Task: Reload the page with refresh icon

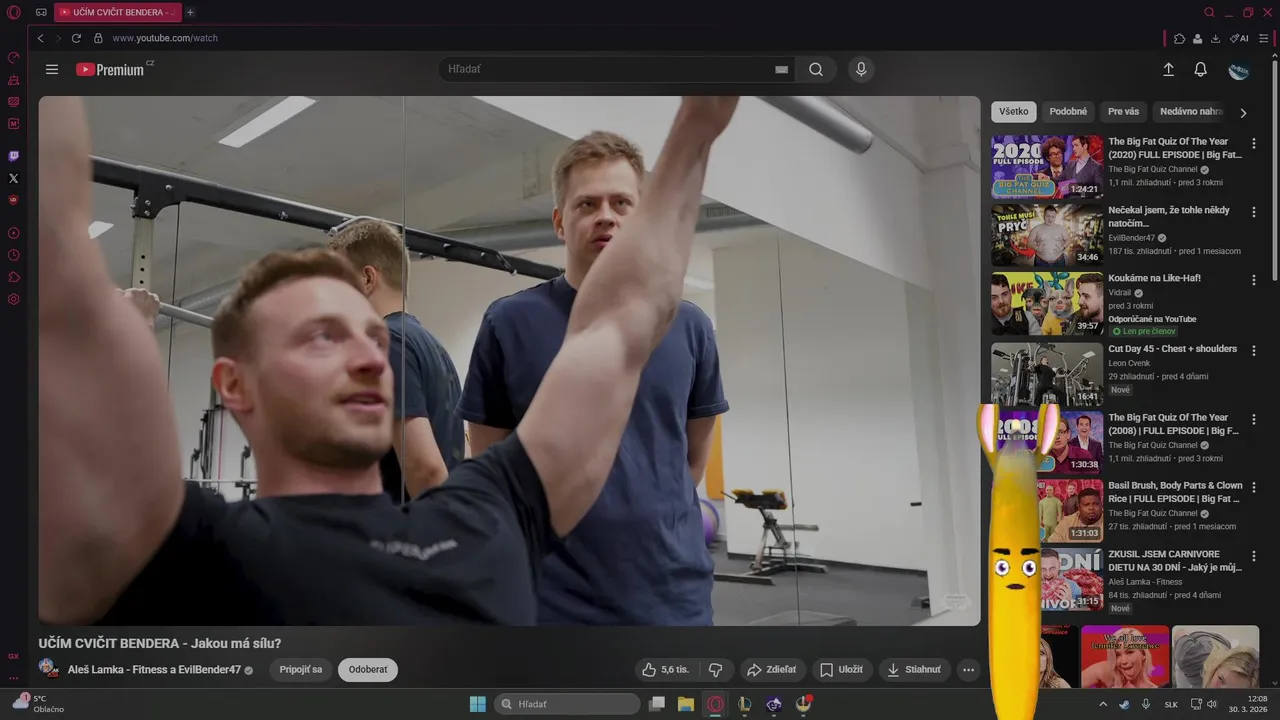Action: tap(76, 38)
